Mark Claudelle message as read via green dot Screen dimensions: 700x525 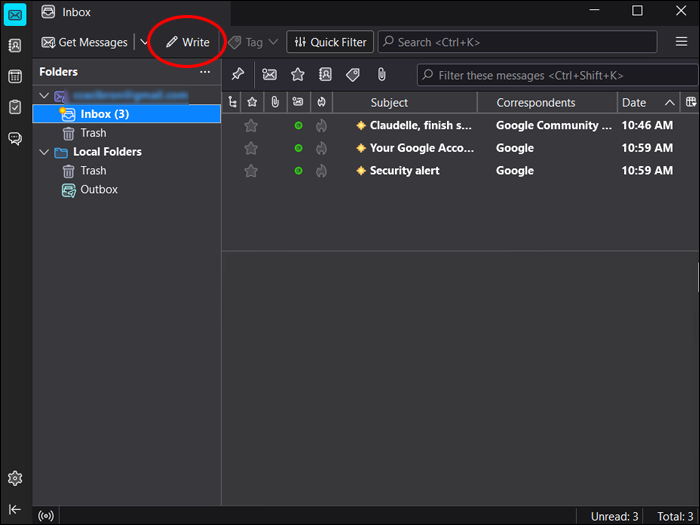[299, 126]
